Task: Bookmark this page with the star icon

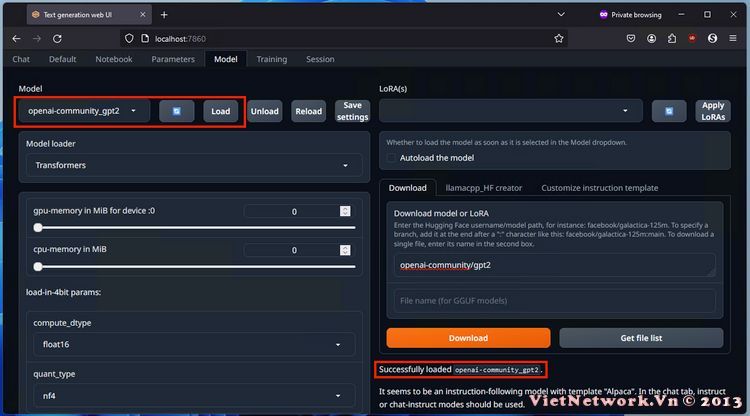Action: pos(559,38)
